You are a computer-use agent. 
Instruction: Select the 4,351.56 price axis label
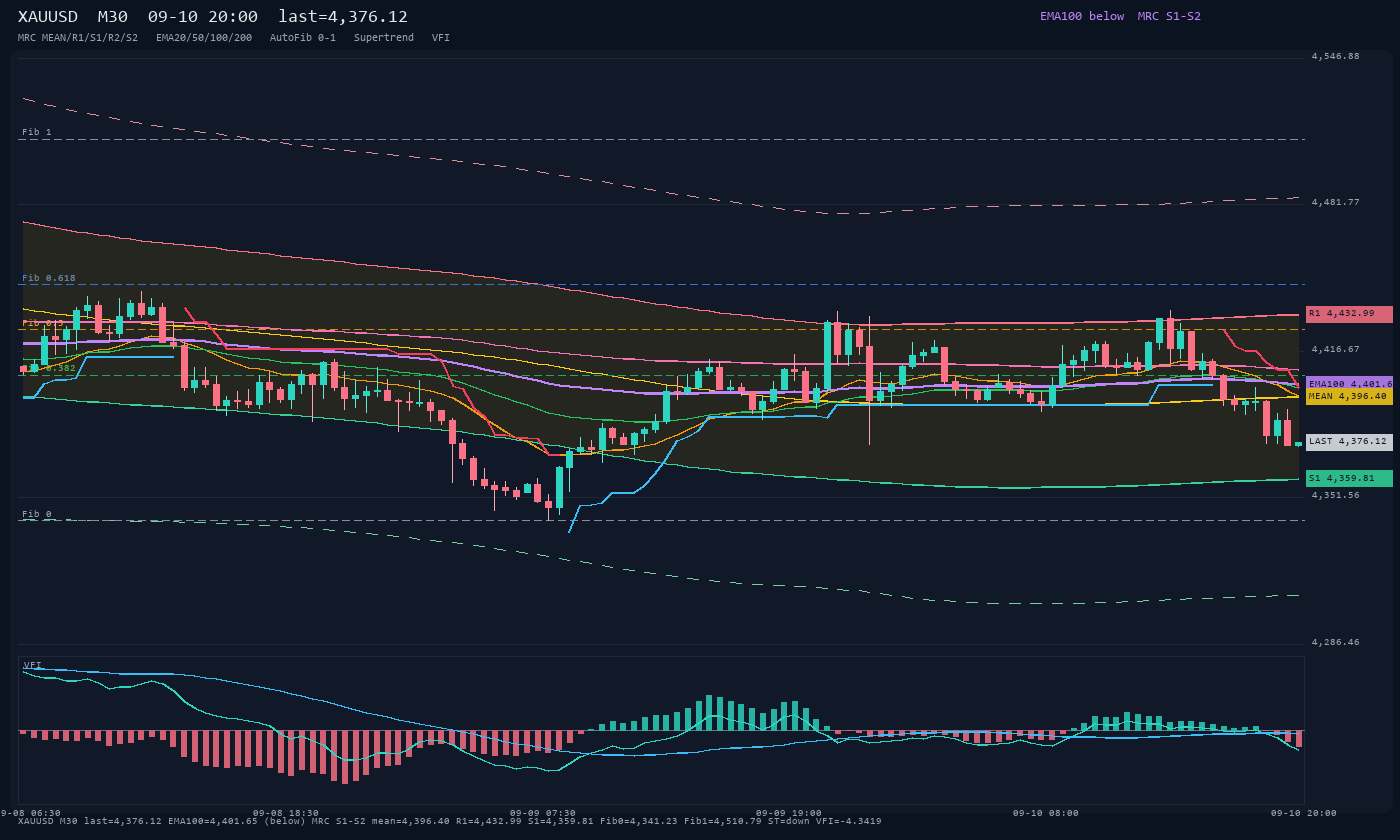point(1335,495)
